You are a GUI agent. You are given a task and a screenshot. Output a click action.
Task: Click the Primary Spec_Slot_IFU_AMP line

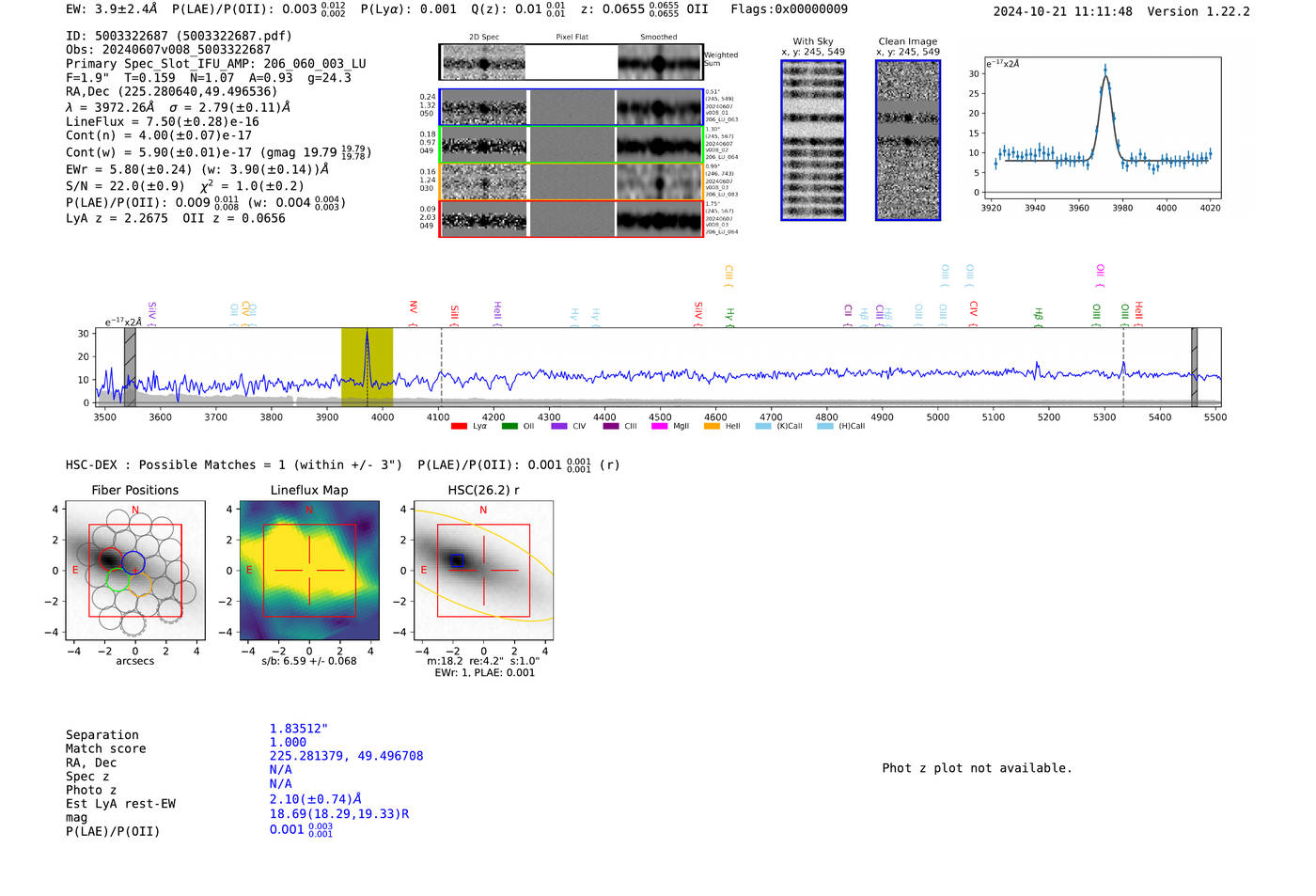point(216,64)
